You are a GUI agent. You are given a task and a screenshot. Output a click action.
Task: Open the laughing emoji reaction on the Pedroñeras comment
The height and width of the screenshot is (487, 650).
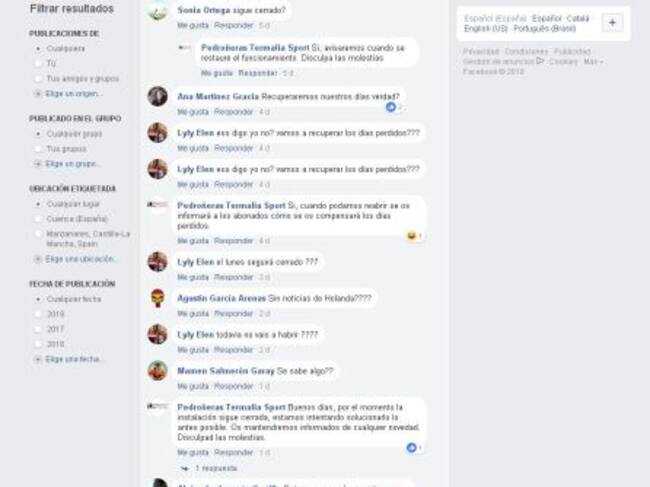(412, 236)
